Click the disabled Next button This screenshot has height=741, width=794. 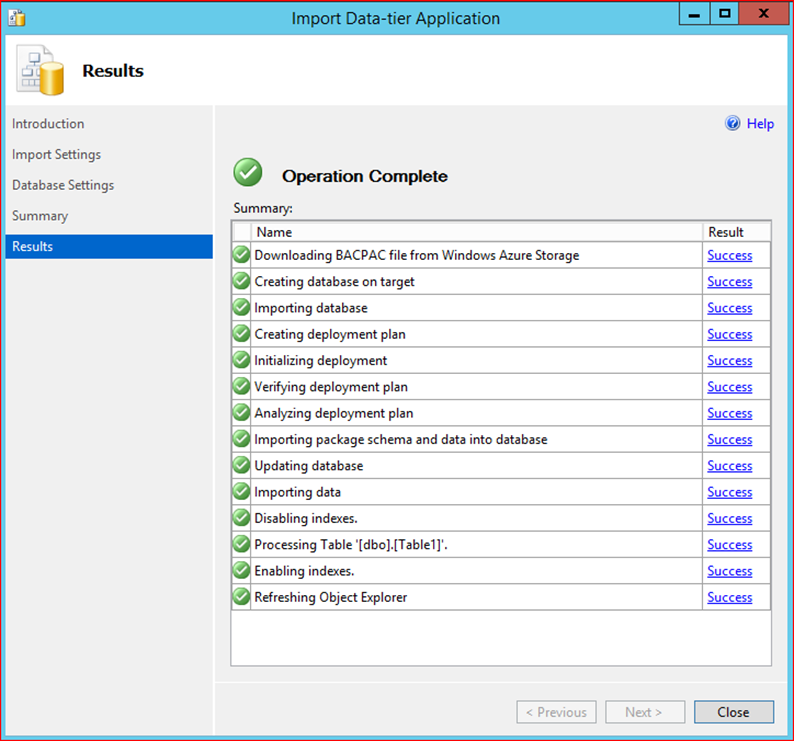tap(645, 712)
